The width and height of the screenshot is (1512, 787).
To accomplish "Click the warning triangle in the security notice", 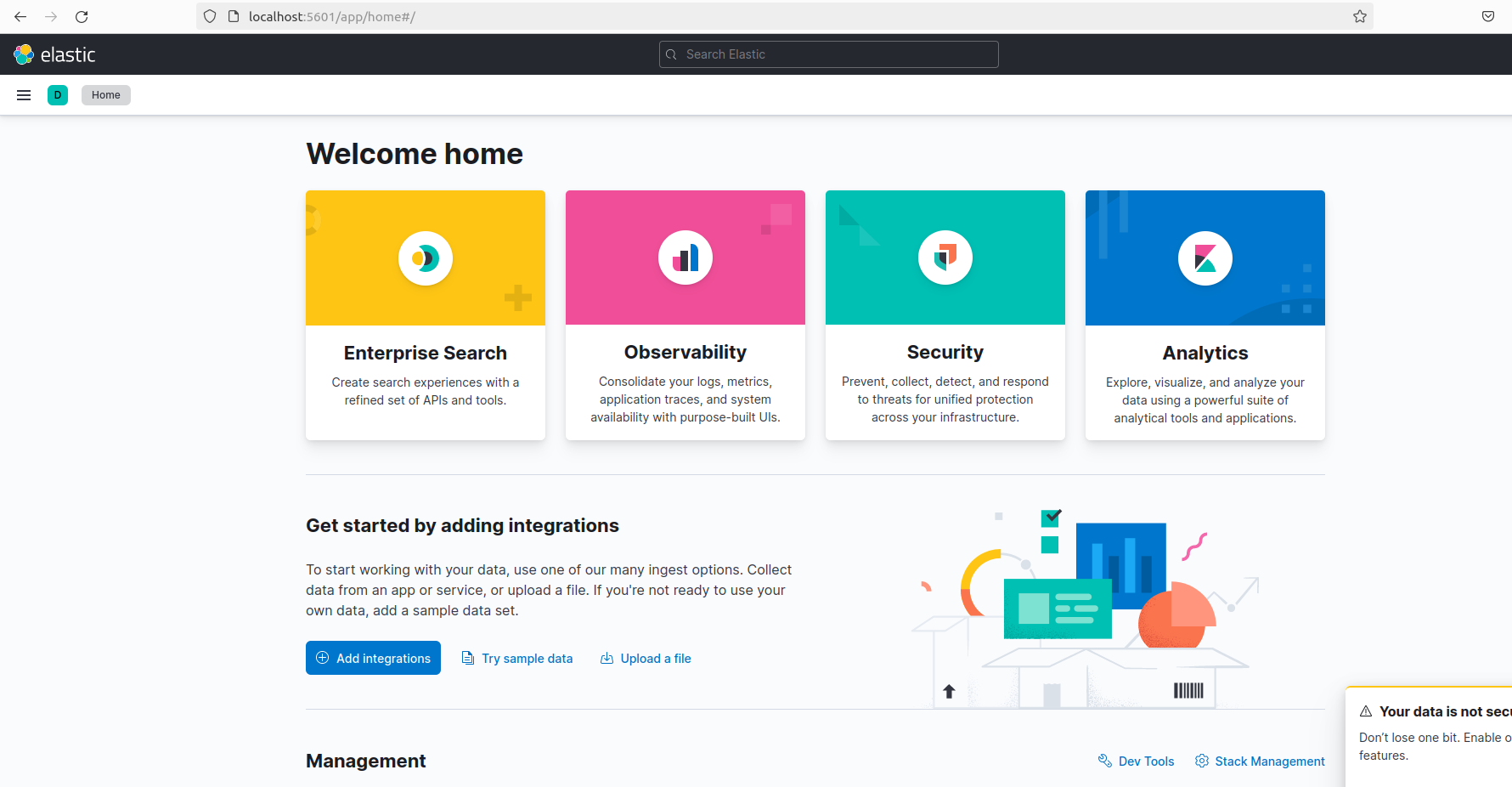I will 1366,711.
